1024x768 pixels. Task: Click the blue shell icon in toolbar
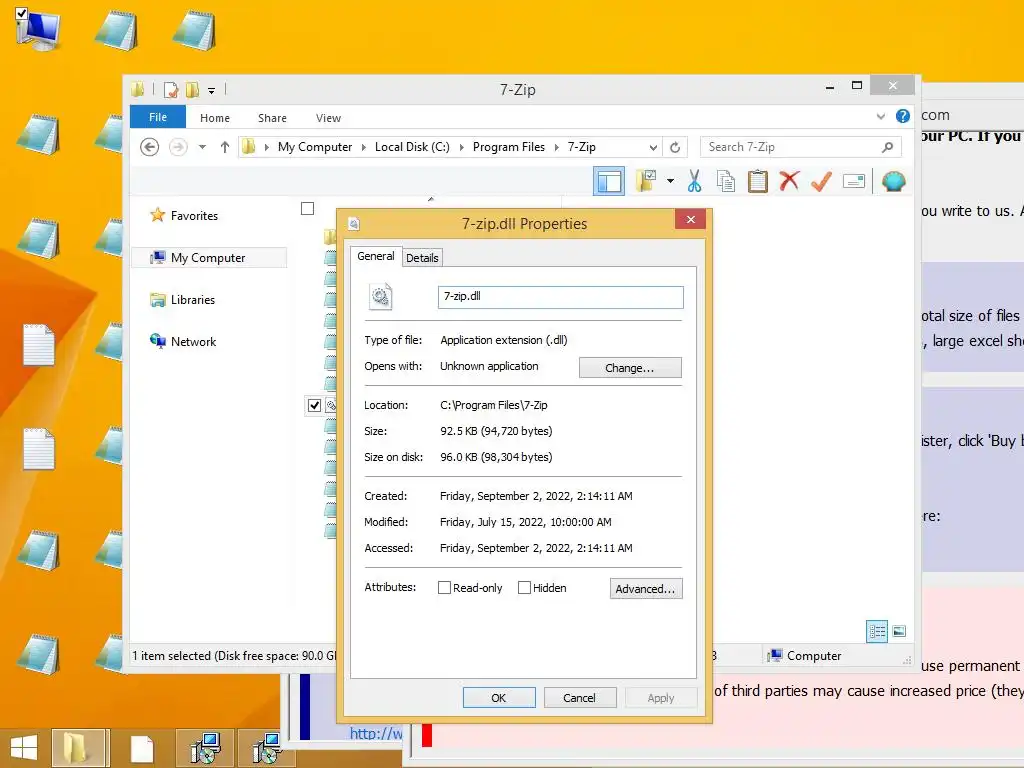893,181
